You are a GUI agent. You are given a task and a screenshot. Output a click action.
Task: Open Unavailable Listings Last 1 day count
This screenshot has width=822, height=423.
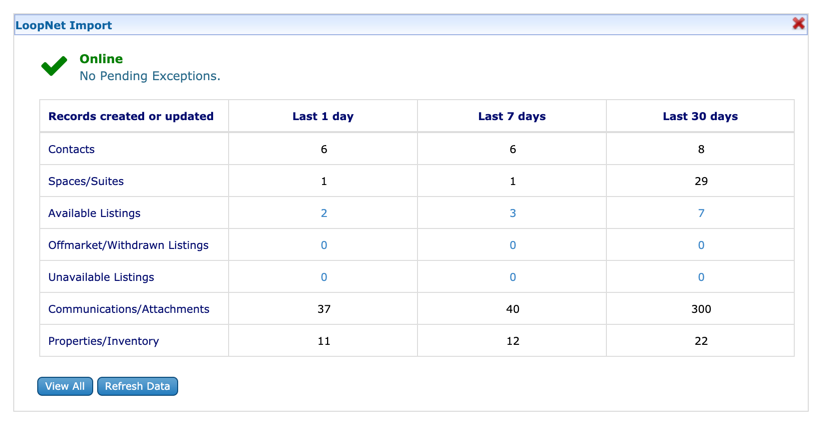click(x=324, y=277)
